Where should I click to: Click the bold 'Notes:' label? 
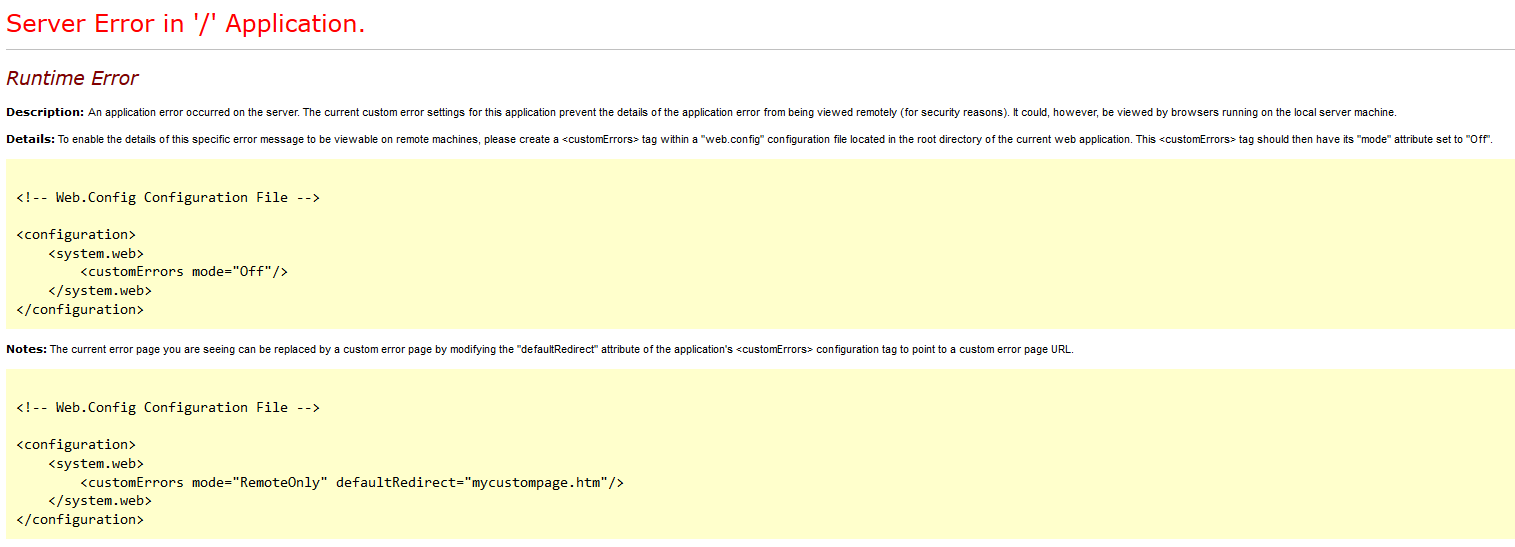26,349
